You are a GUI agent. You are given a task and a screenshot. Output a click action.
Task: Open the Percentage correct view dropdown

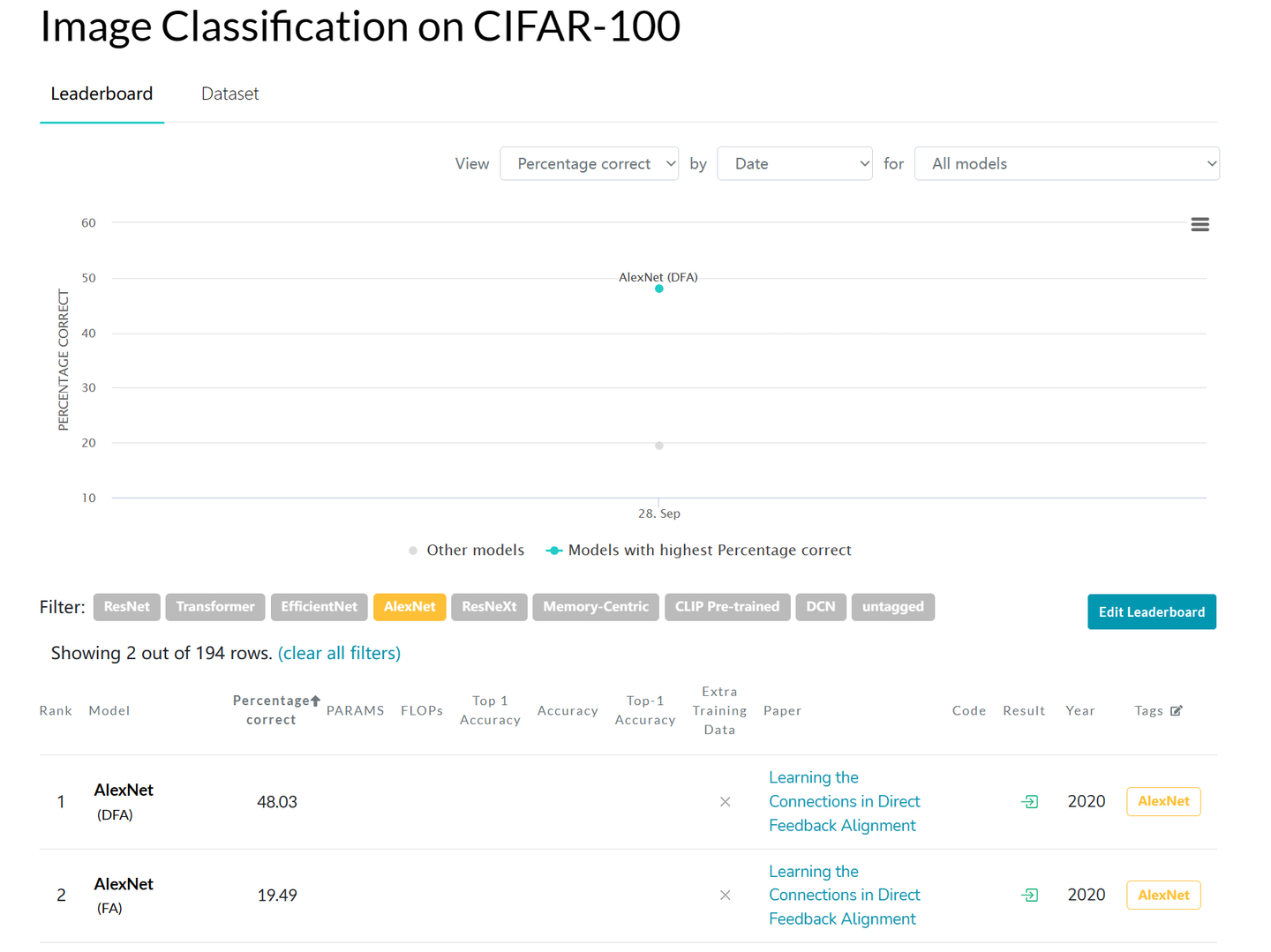589,164
